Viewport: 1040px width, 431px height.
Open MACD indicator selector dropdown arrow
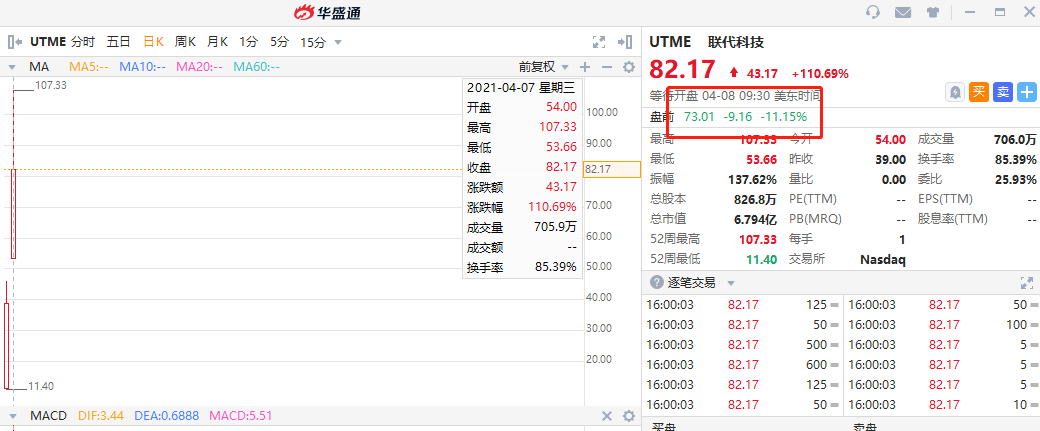tap(12, 416)
